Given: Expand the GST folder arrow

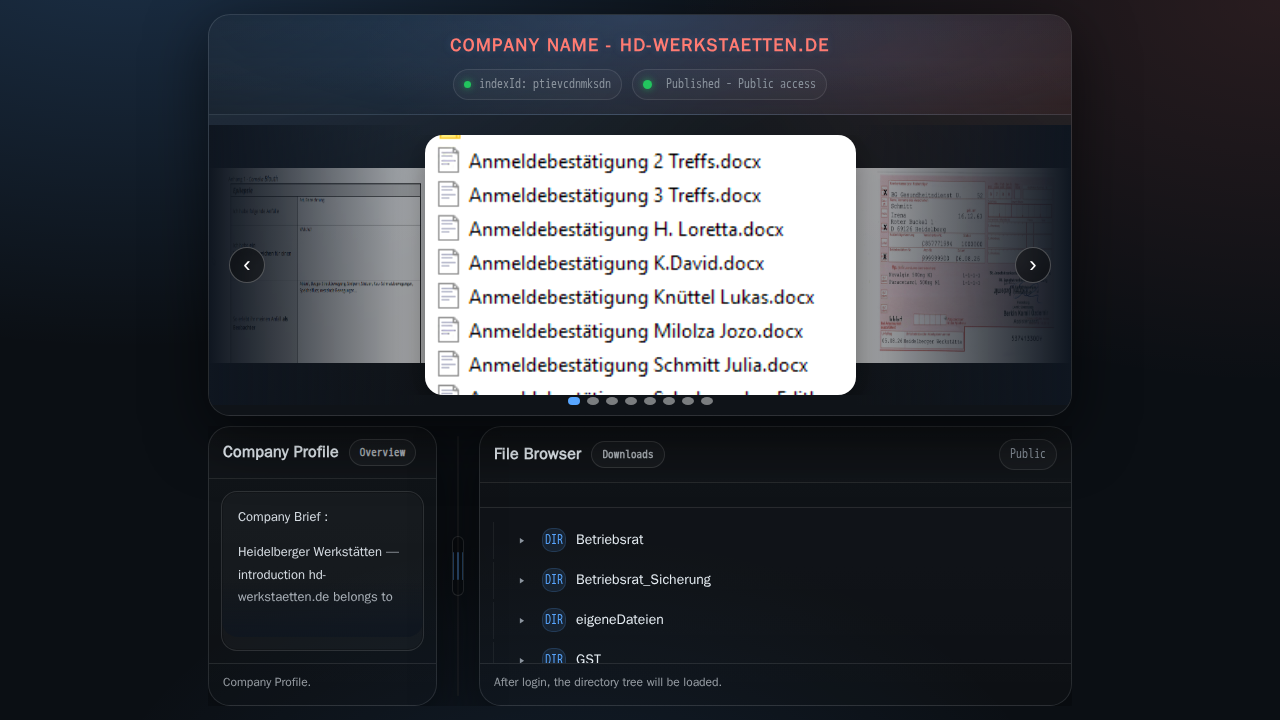Looking at the screenshot, I should pos(522,659).
